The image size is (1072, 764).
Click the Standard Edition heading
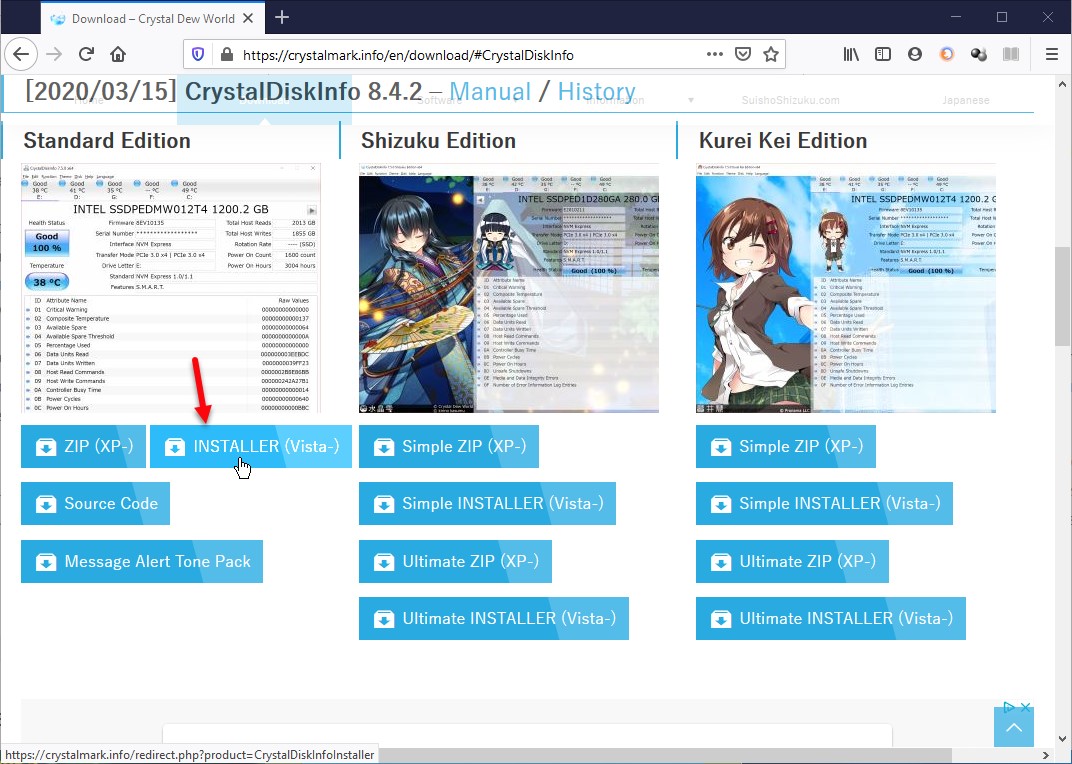(x=107, y=141)
